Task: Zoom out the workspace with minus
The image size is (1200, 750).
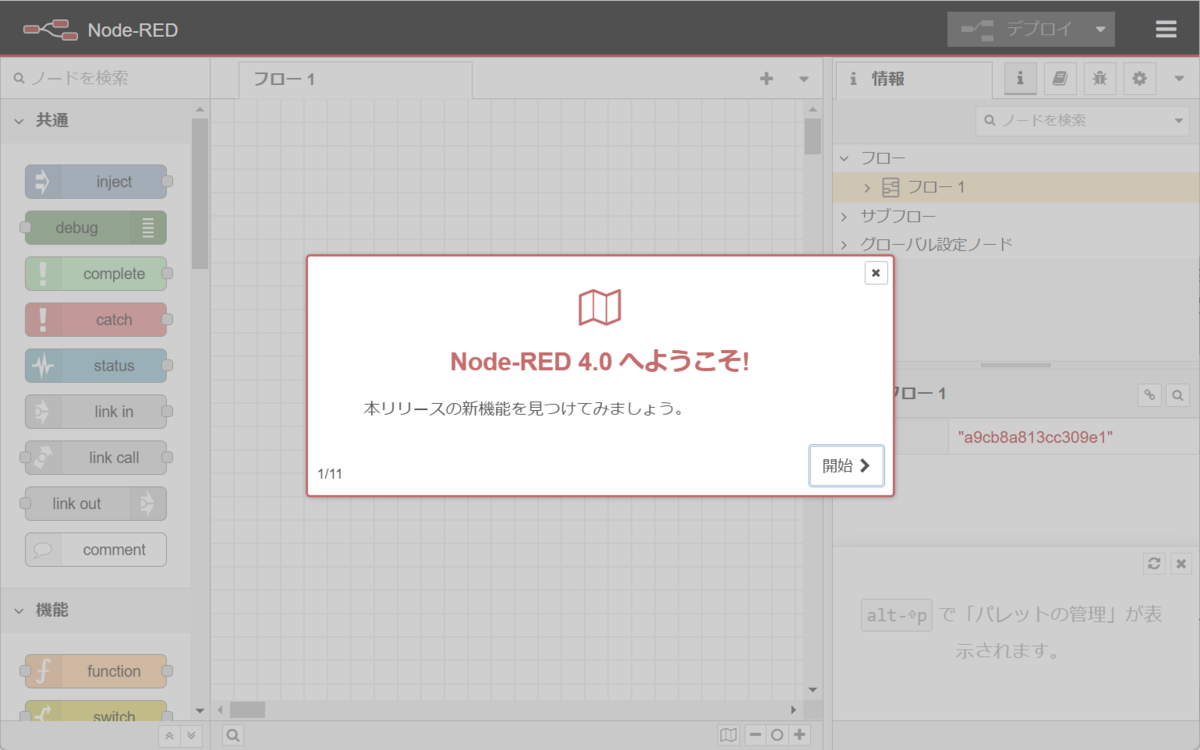Action: click(755, 736)
